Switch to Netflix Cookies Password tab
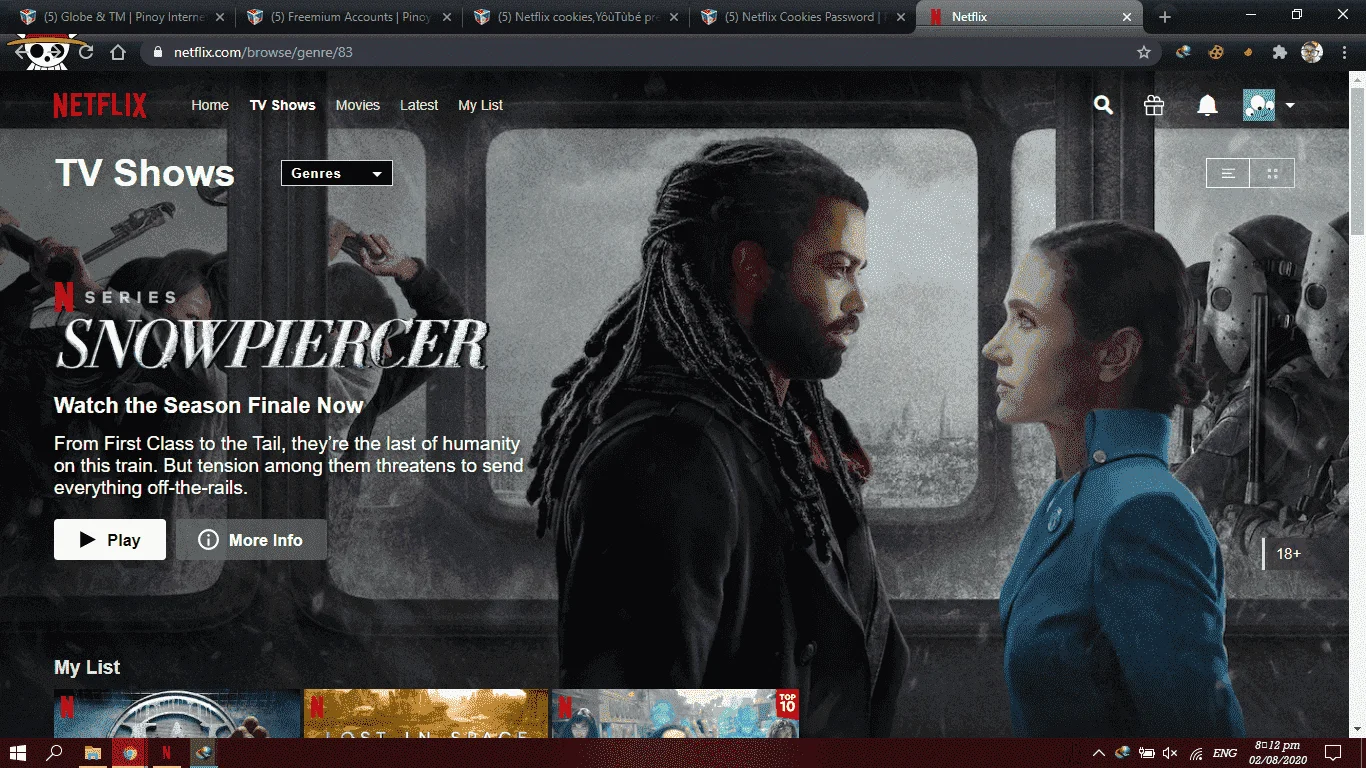The height and width of the screenshot is (768, 1366). [x=802, y=17]
